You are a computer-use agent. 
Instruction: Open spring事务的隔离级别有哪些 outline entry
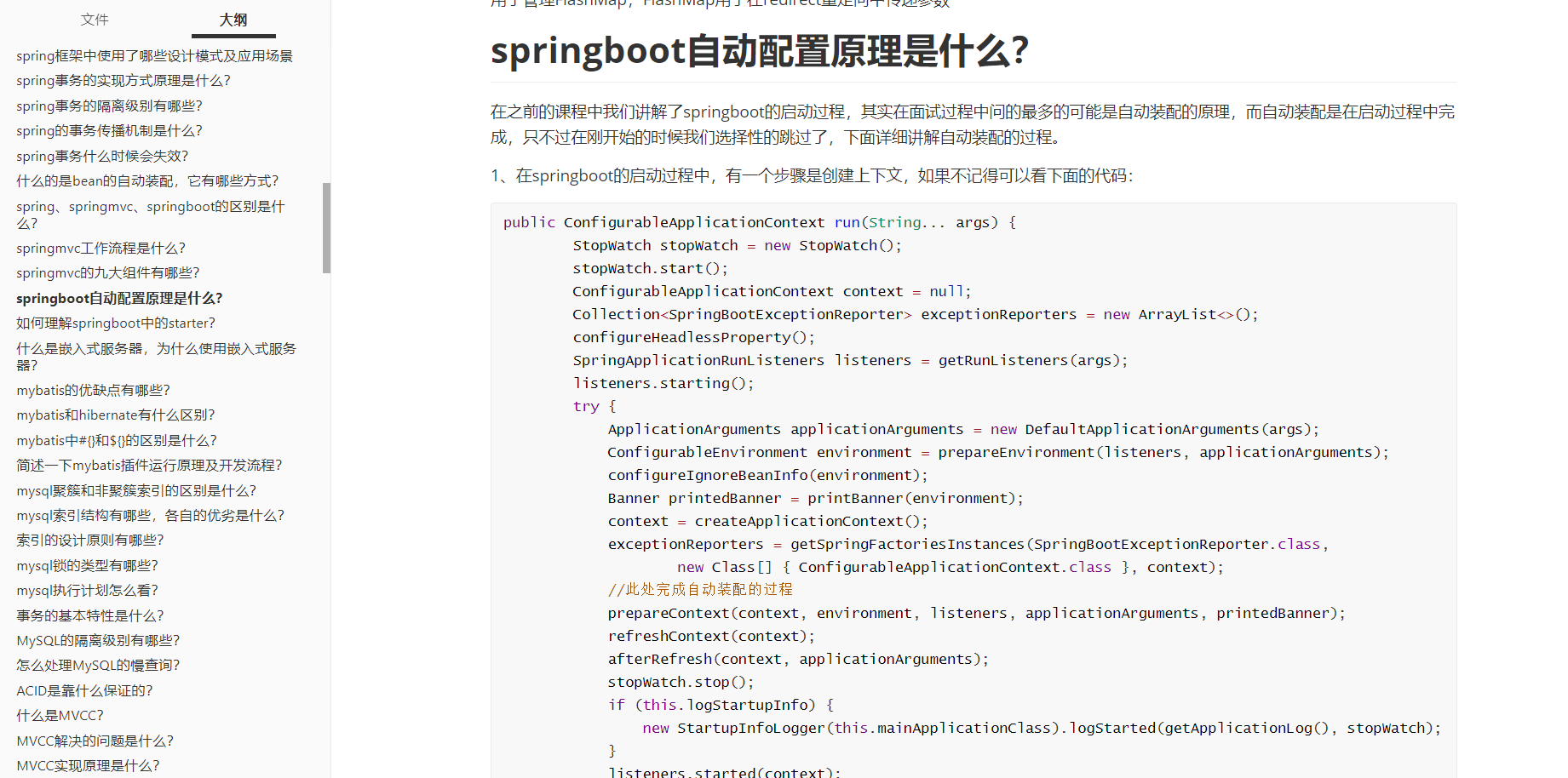[x=109, y=106]
